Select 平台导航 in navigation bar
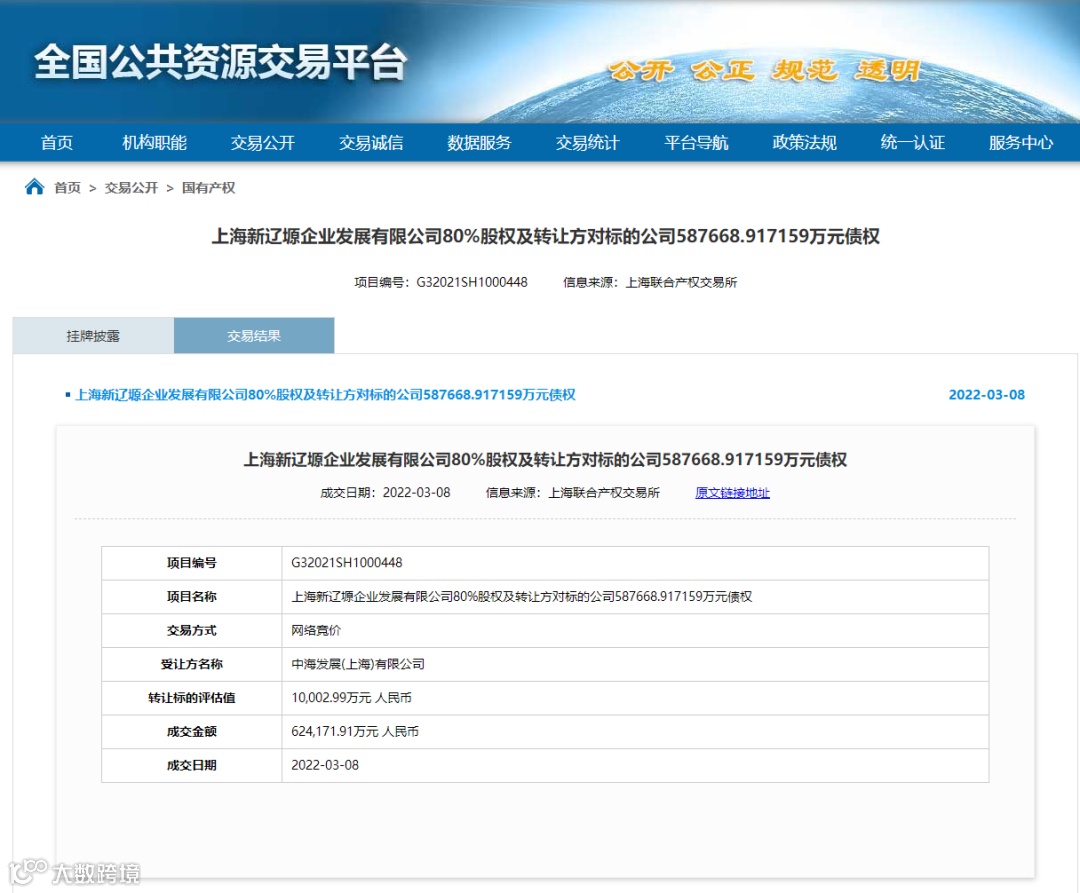This screenshot has width=1080, height=893. pyautogui.click(x=696, y=143)
